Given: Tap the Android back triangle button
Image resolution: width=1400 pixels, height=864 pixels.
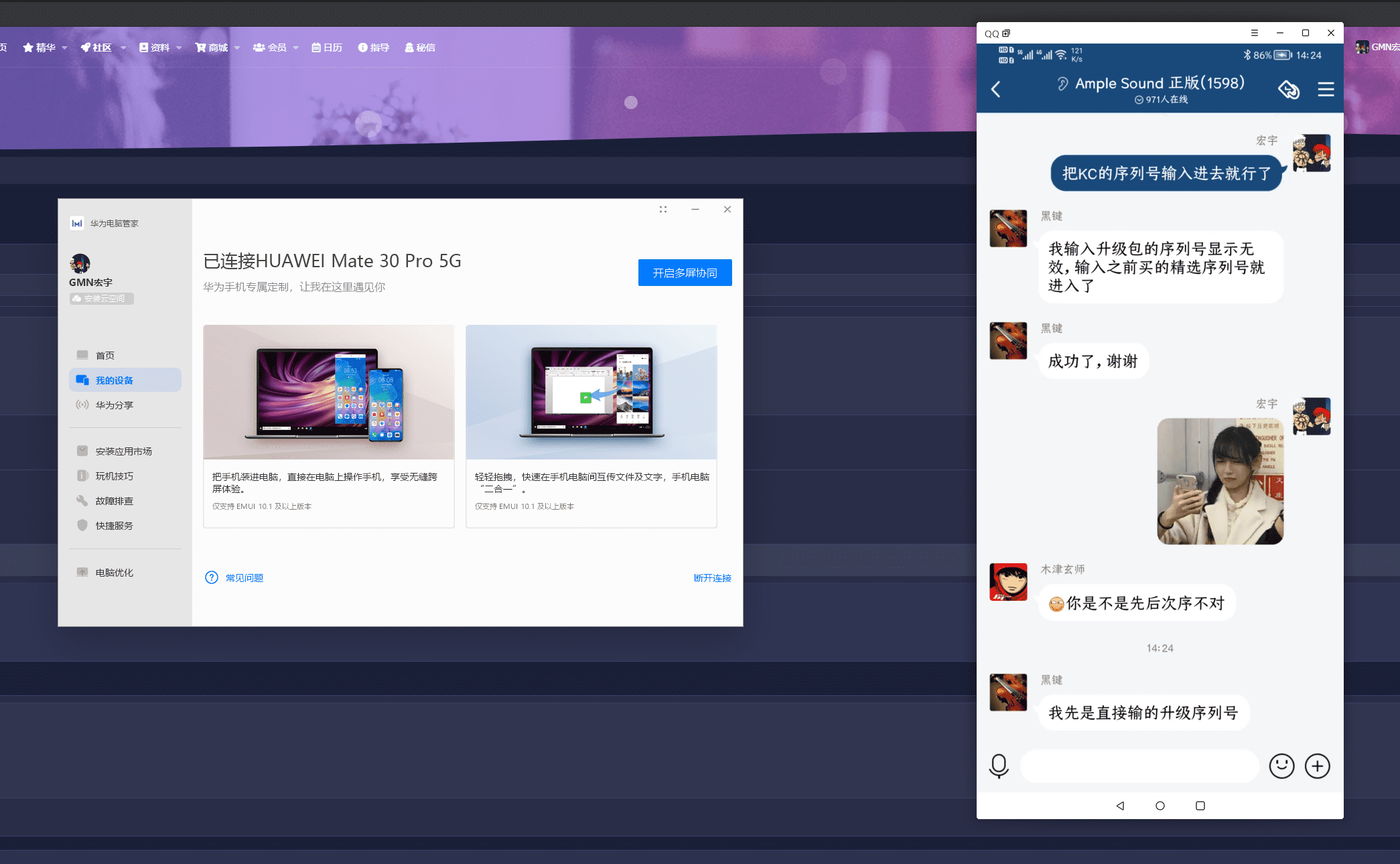Looking at the screenshot, I should pos(1120,806).
